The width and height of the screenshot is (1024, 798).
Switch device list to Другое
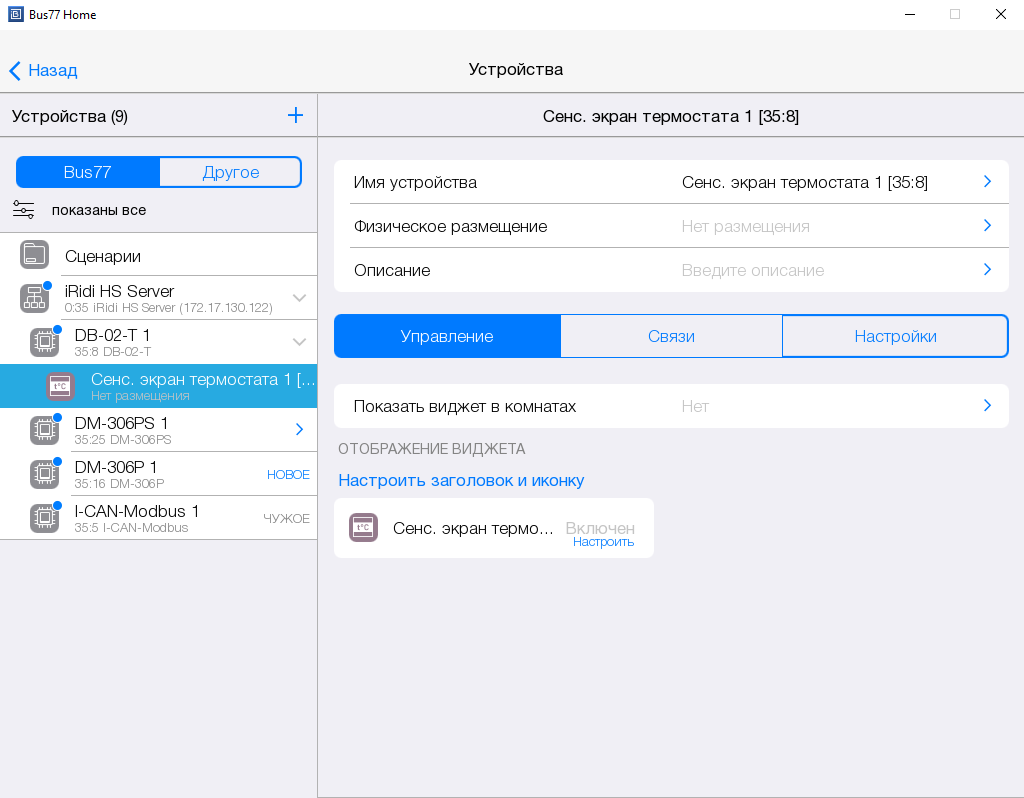[230, 172]
